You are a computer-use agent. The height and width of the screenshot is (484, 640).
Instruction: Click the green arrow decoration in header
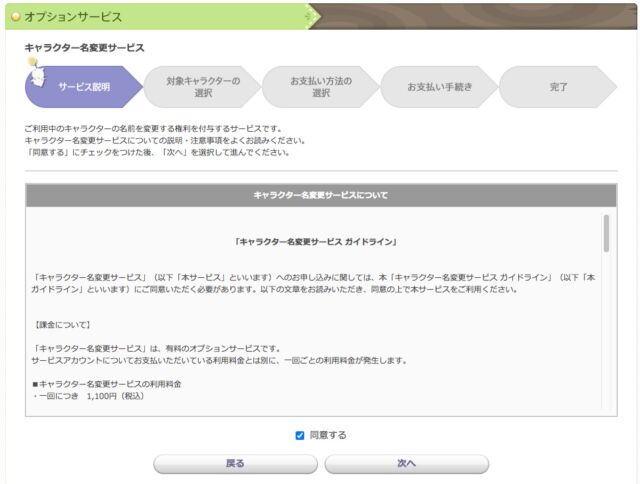(x=312, y=16)
